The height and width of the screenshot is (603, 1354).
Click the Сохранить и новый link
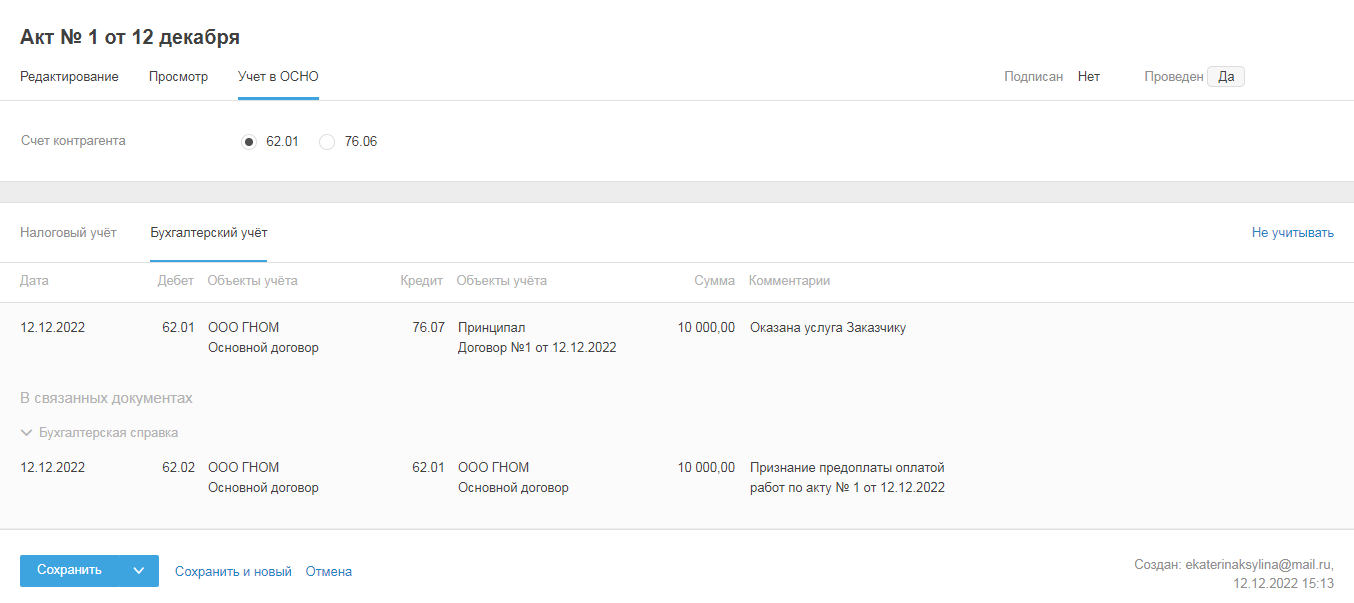point(233,572)
